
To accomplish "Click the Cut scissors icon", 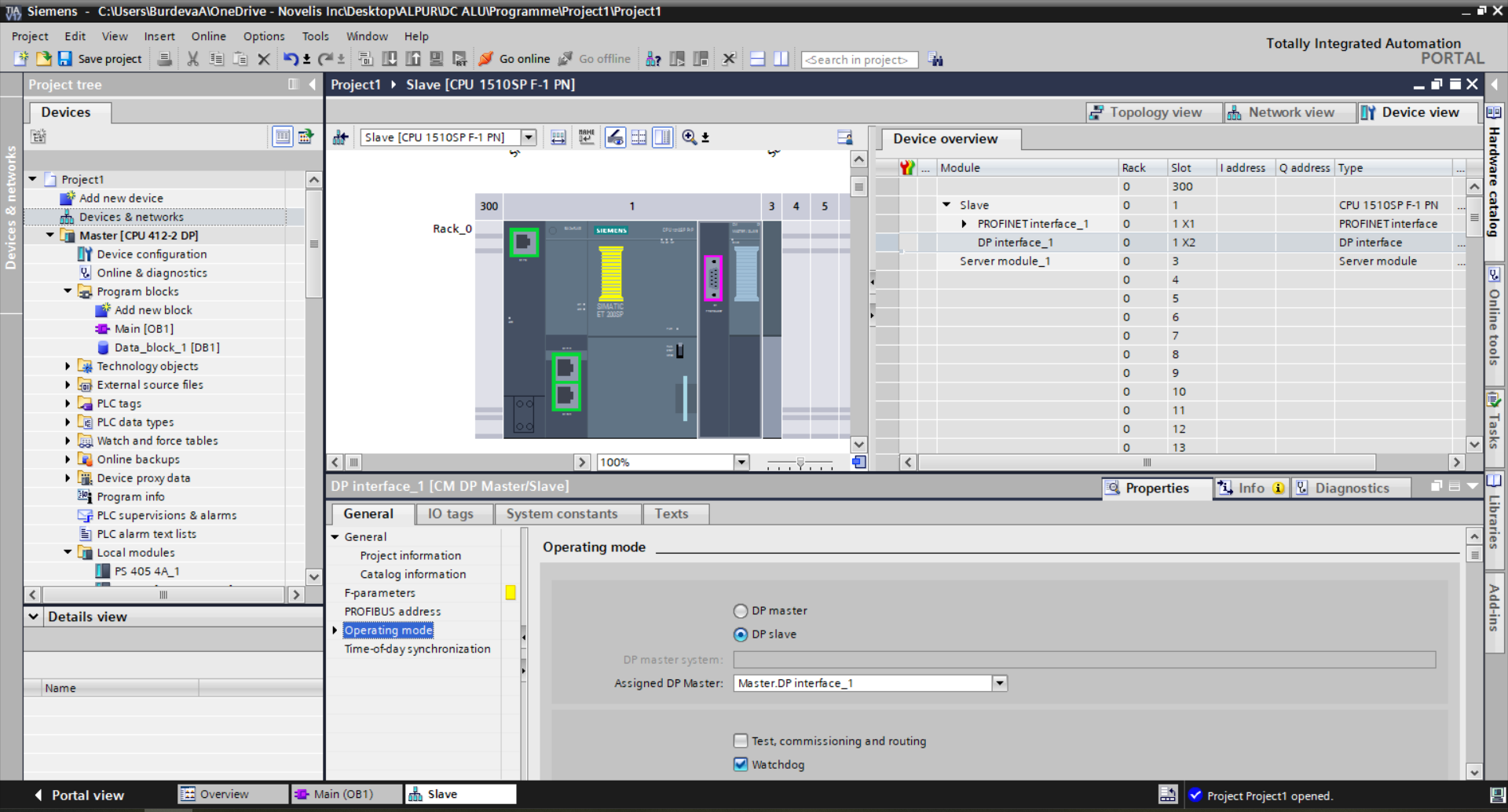I will 192,59.
